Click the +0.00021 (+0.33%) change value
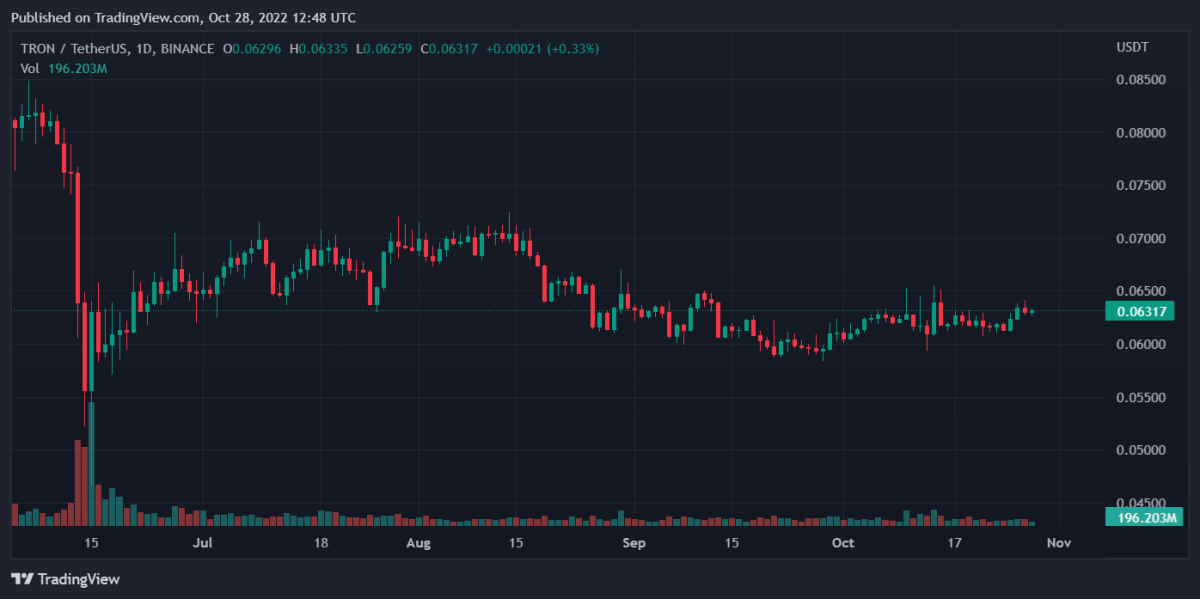The width and height of the screenshot is (1200, 599). click(542, 49)
